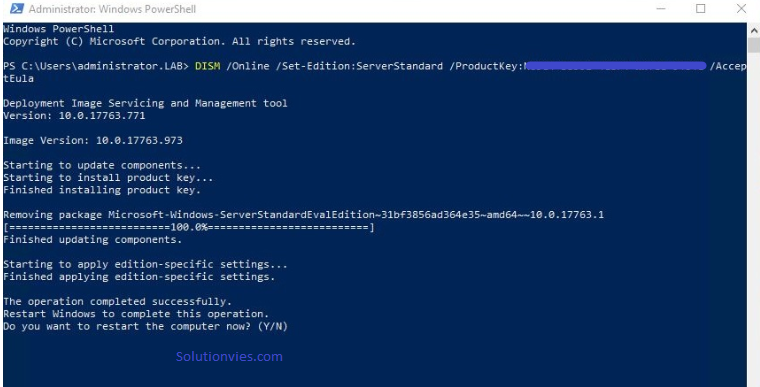Click the vertical scrollbar thumb
Image resolution: width=760 pixels, height=387 pixels.
(x=754, y=45)
